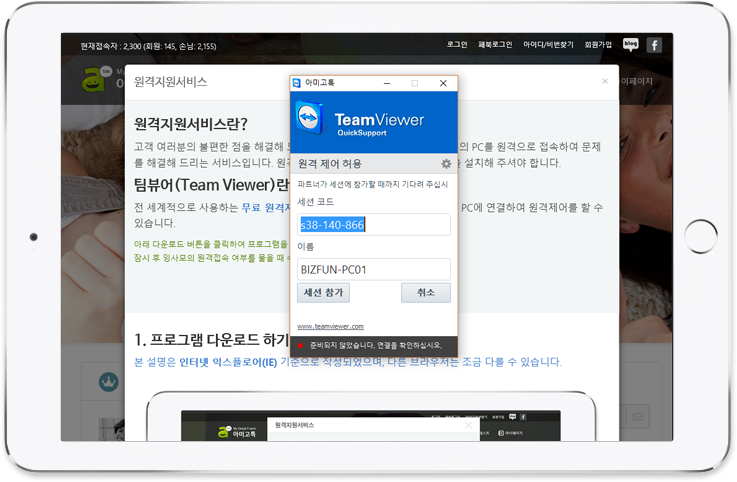Click the 세션 코드 input field

(373, 225)
